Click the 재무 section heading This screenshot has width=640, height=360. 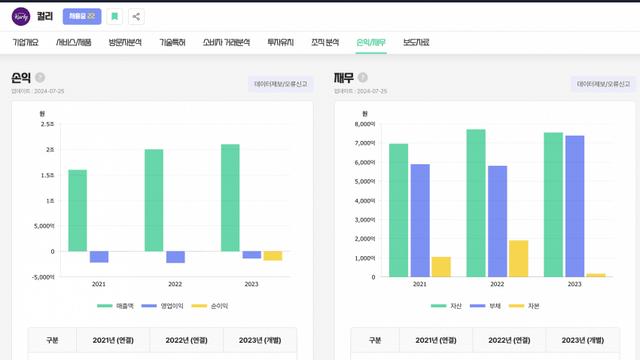click(344, 77)
